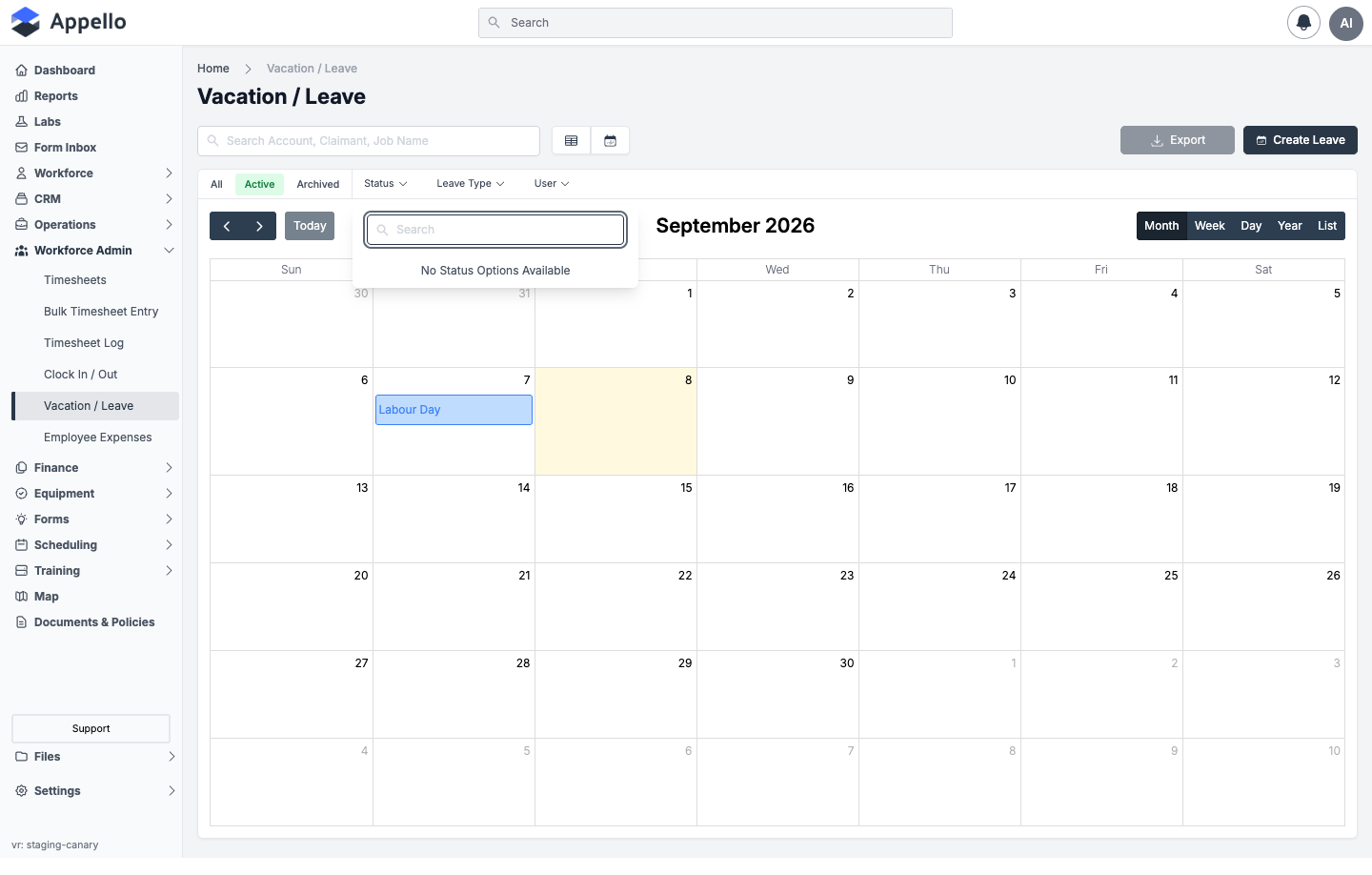Switch calendar to Year view
The width and height of the screenshot is (1372, 875).
tap(1290, 226)
